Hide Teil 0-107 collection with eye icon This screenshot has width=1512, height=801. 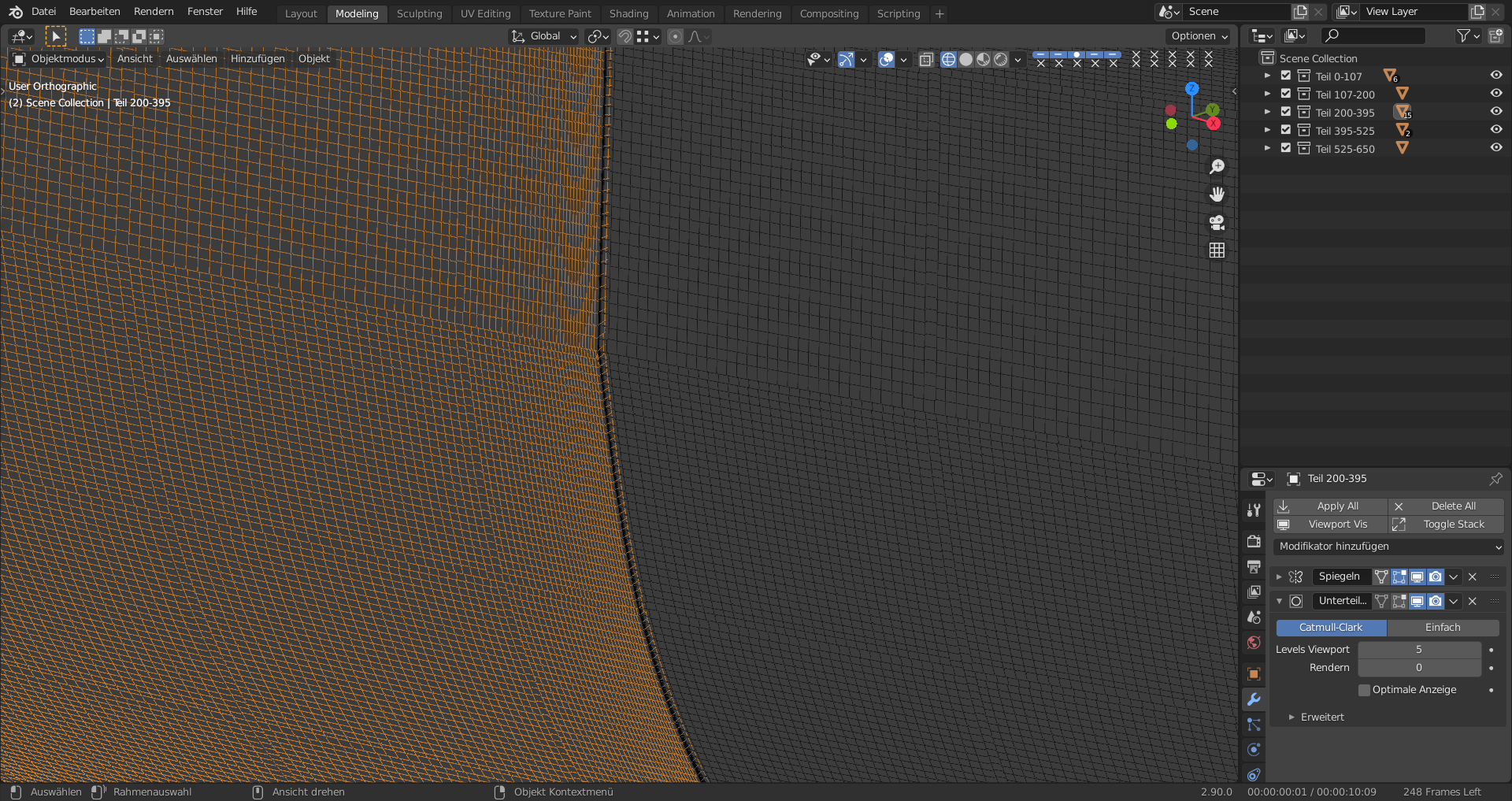[1495, 76]
